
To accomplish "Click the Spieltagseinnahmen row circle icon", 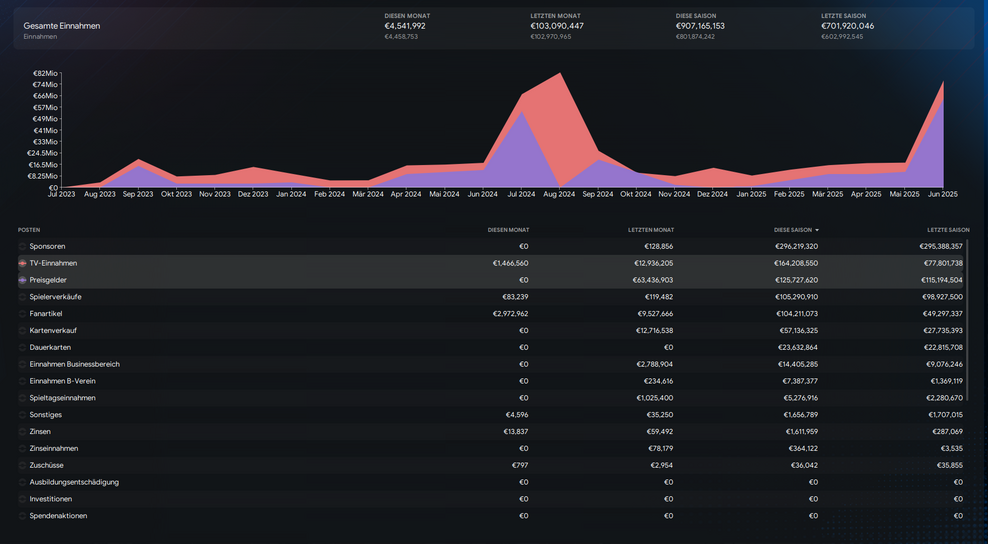I will tap(22, 398).
